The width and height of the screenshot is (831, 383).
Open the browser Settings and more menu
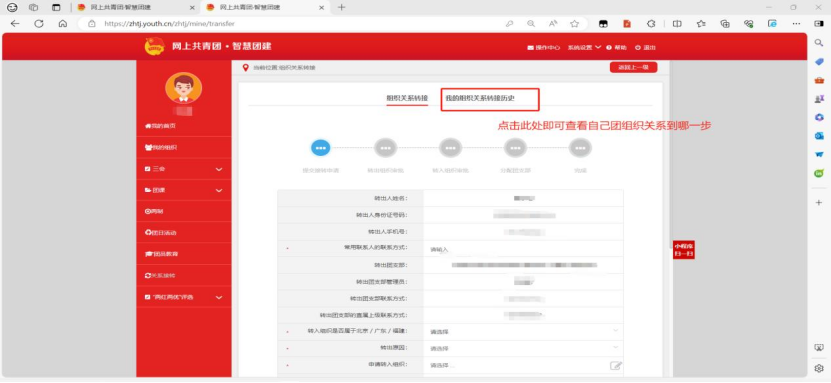pos(797,23)
